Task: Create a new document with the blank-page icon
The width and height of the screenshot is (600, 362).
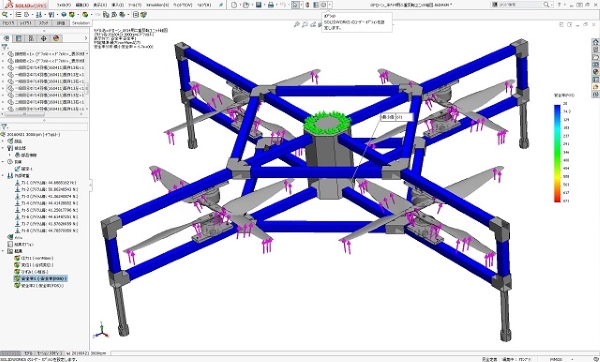Action: point(234,5)
